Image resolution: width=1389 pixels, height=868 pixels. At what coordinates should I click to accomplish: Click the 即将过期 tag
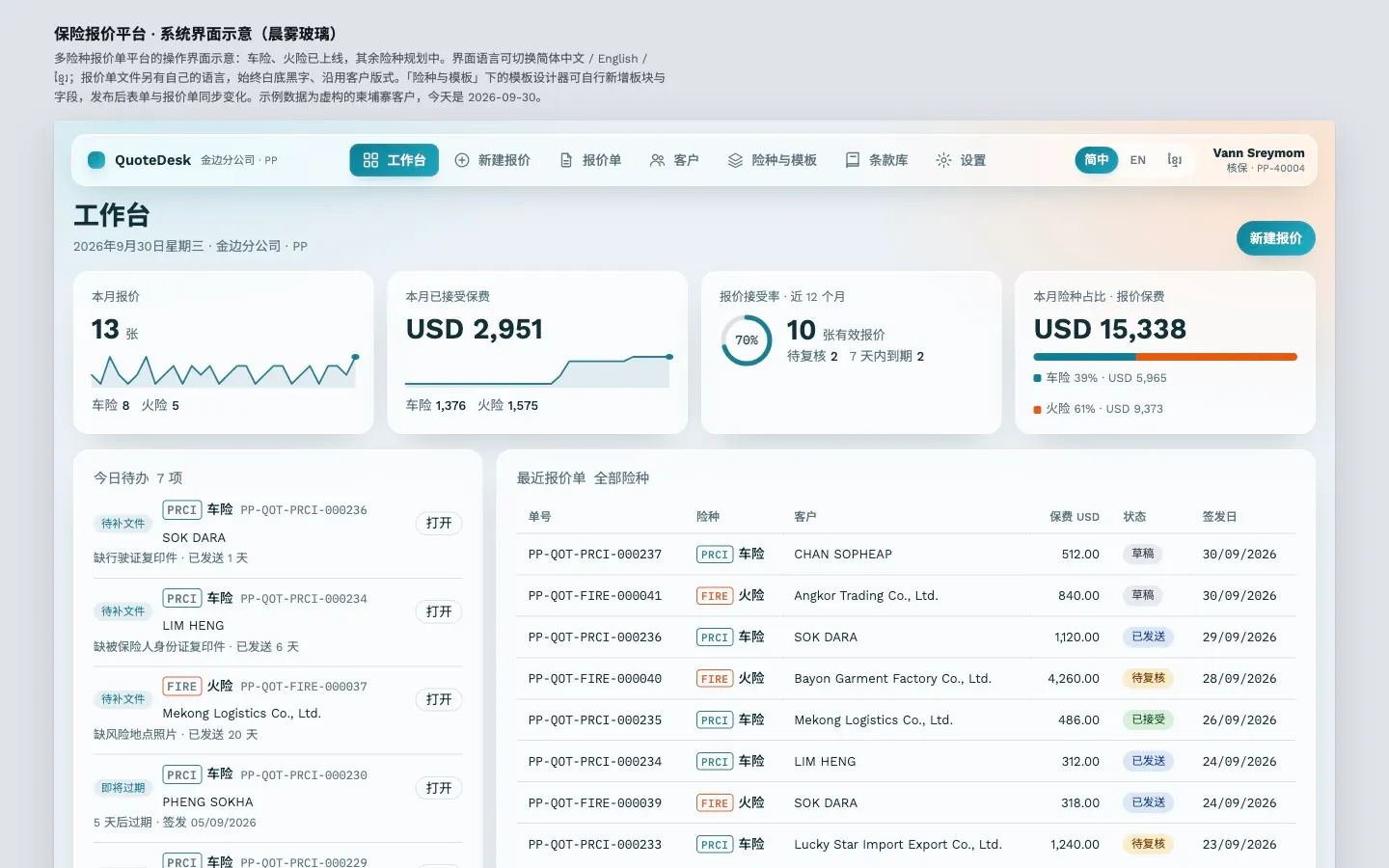123,788
